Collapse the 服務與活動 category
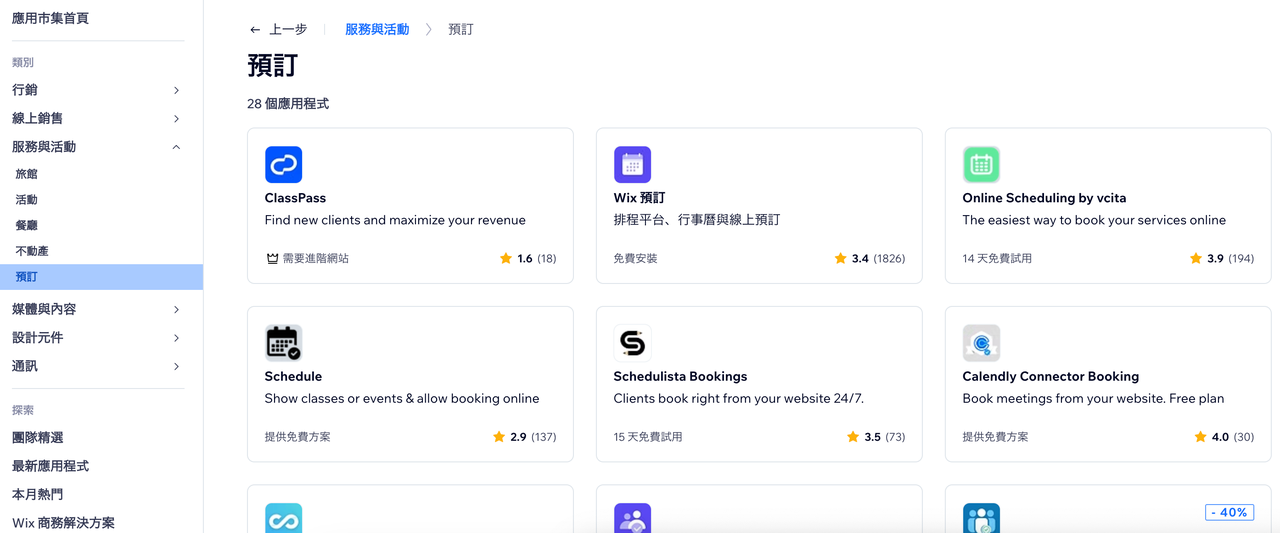 pos(176,147)
